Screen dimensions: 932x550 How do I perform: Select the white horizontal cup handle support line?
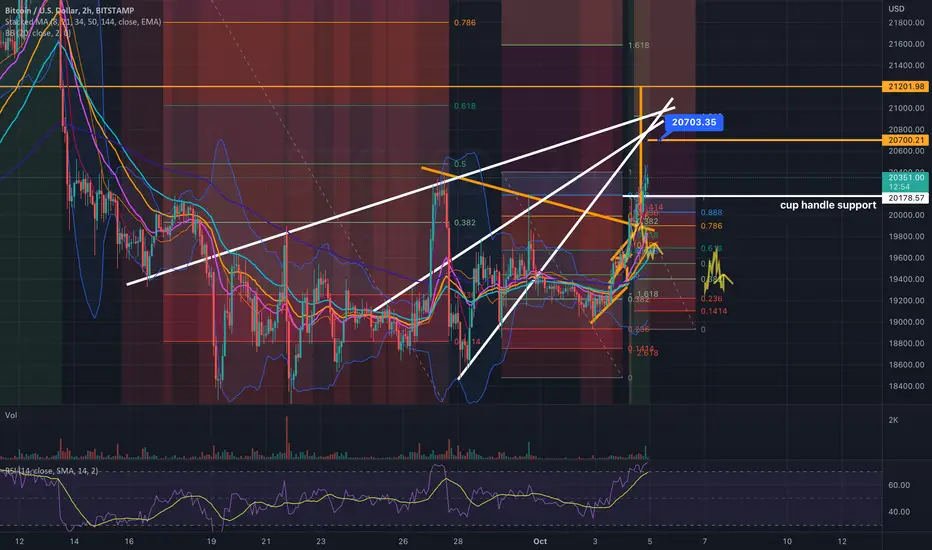point(752,196)
